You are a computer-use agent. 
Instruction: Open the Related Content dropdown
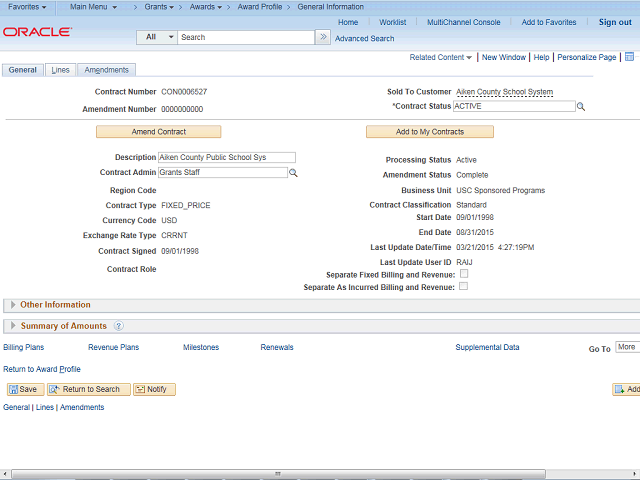click(440, 57)
